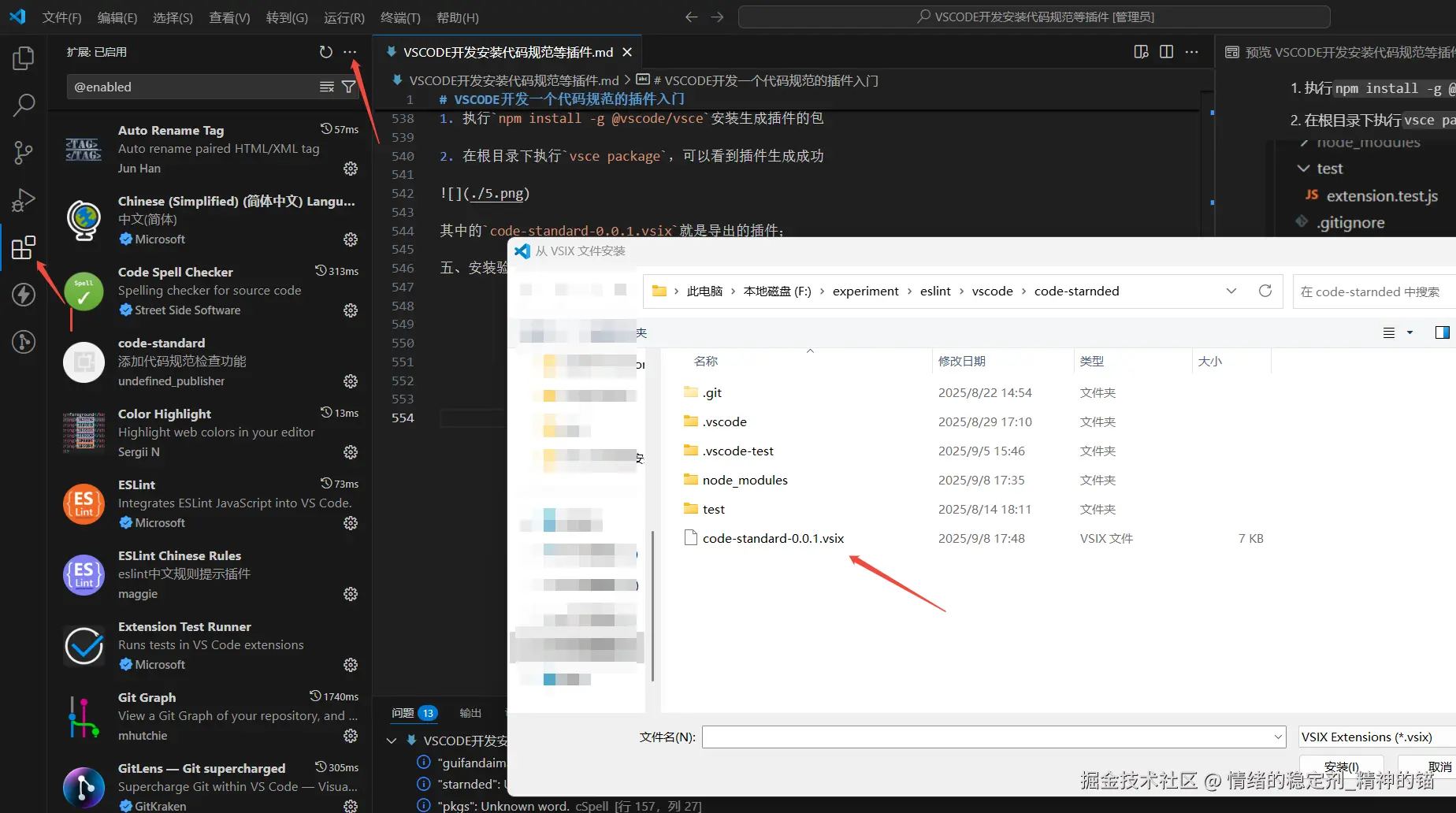Sort files by 大小 column header
Viewport: 1456px width, 813px height.
point(1231,361)
